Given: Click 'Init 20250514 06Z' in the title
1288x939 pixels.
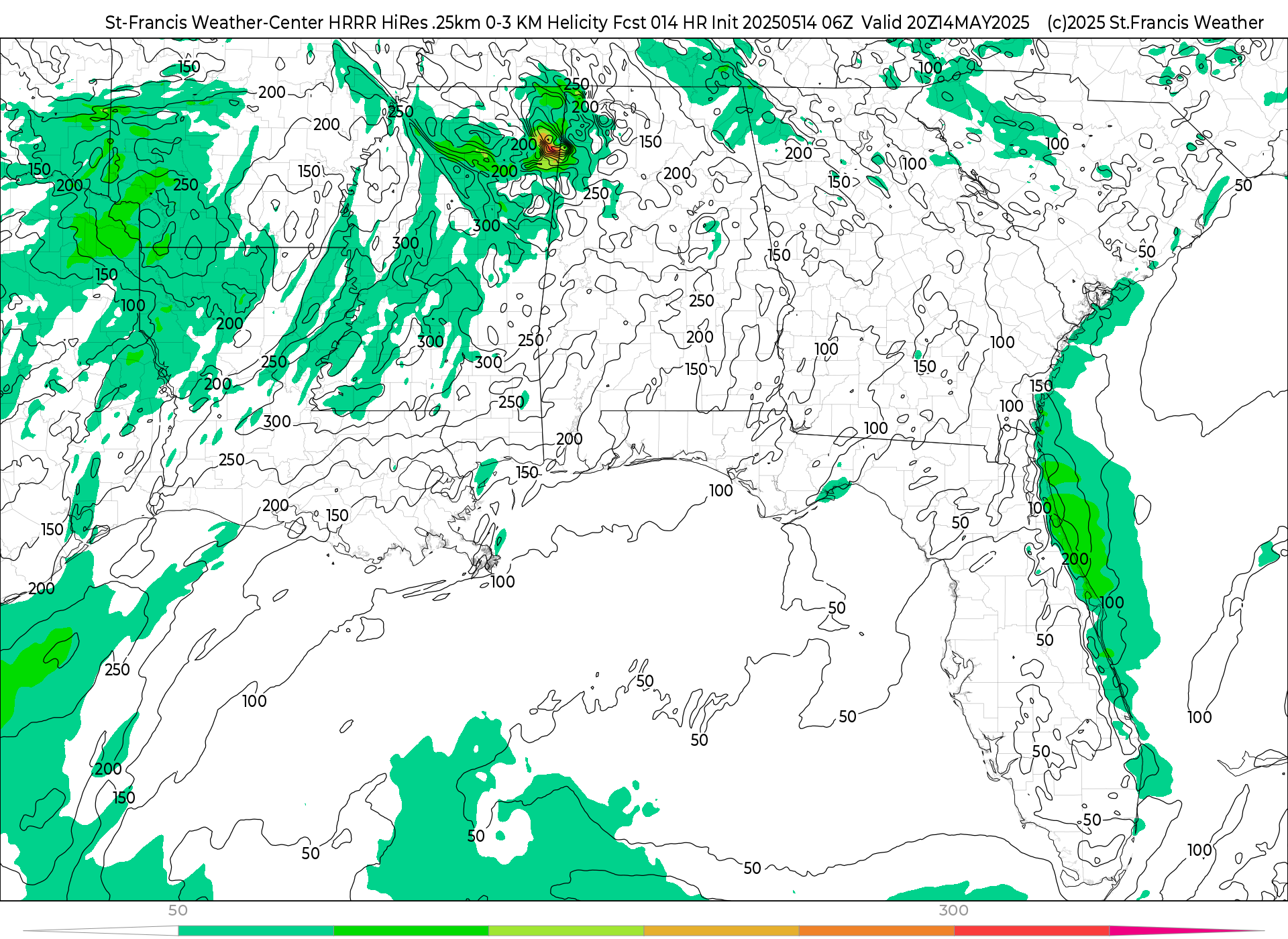Looking at the screenshot, I should [781, 23].
